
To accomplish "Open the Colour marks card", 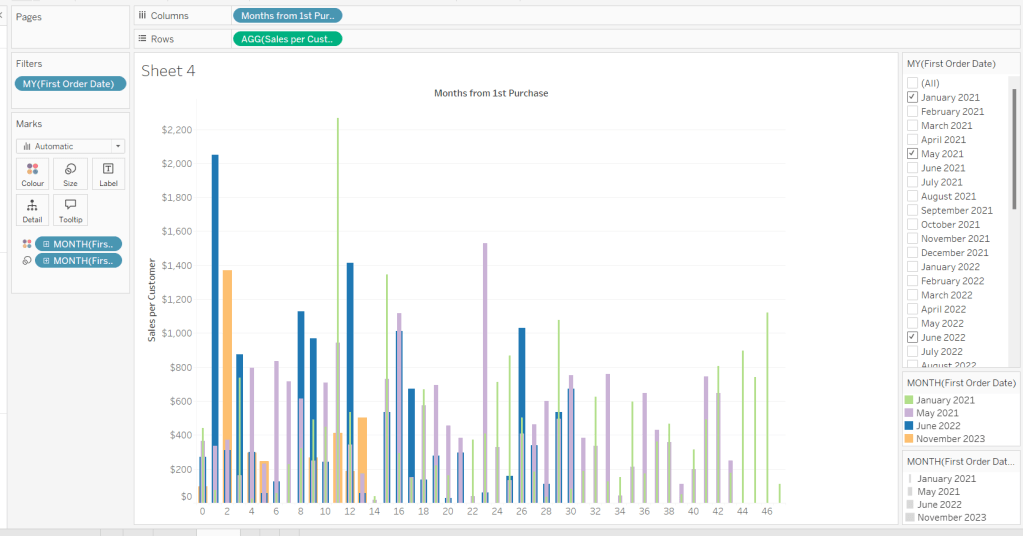I will tap(33, 174).
